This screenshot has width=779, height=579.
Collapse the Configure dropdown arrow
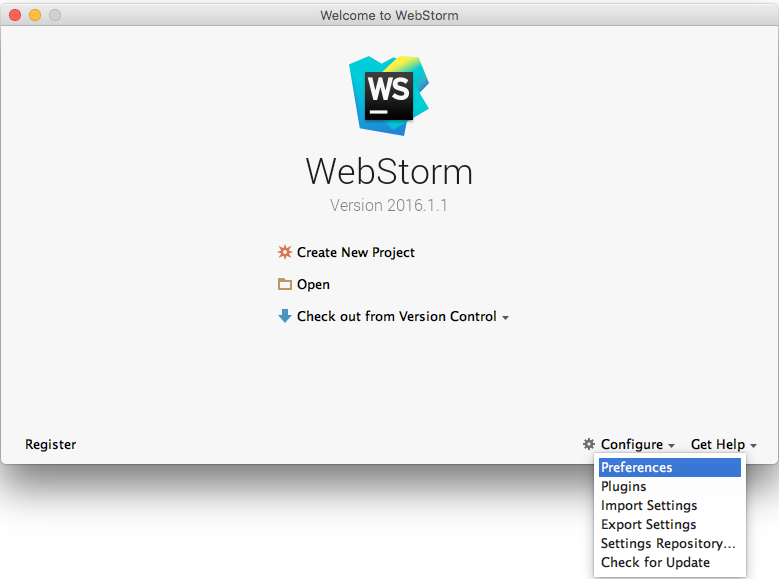(x=672, y=446)
